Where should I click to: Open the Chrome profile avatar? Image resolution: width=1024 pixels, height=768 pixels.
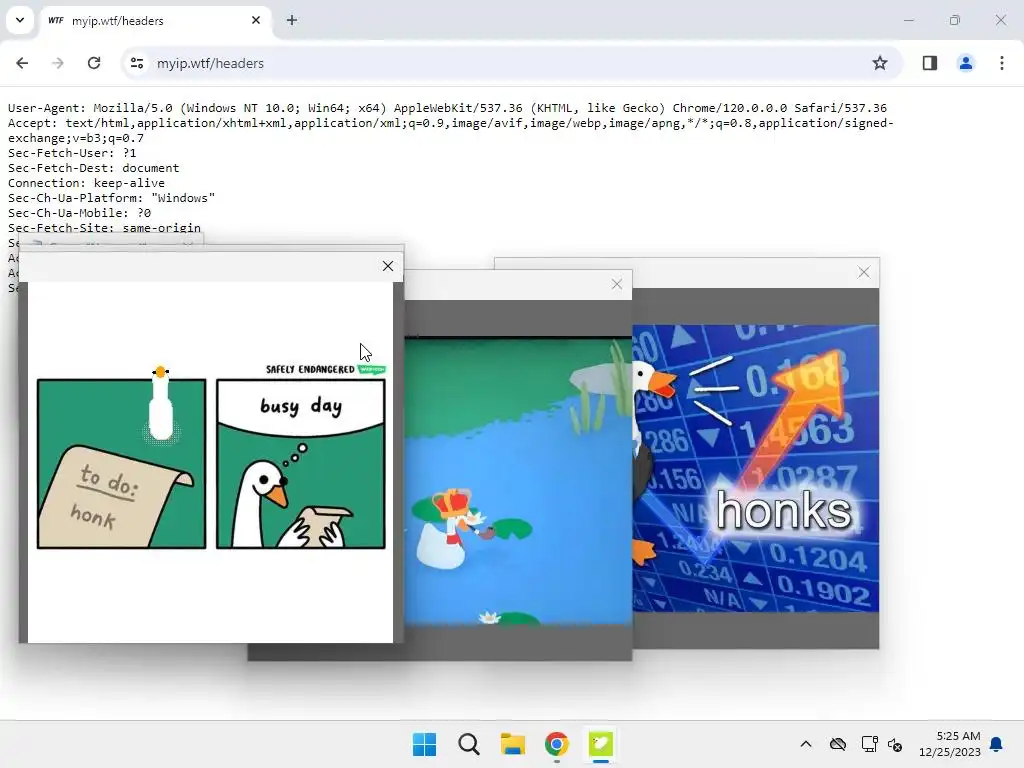[966, 63]
